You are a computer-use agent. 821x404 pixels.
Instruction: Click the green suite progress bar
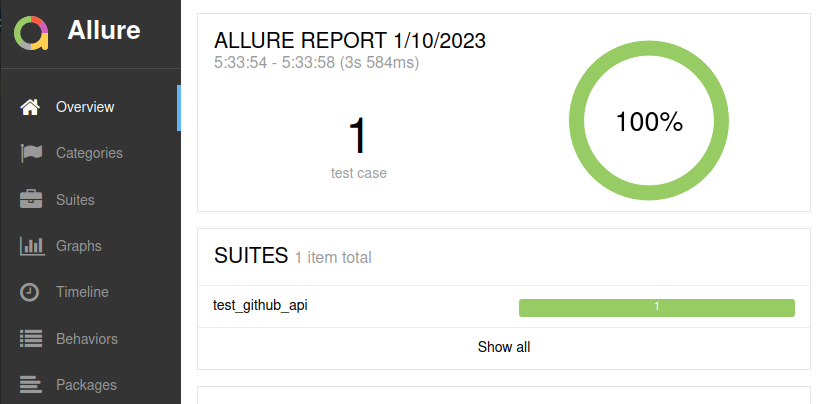[656, 307]
